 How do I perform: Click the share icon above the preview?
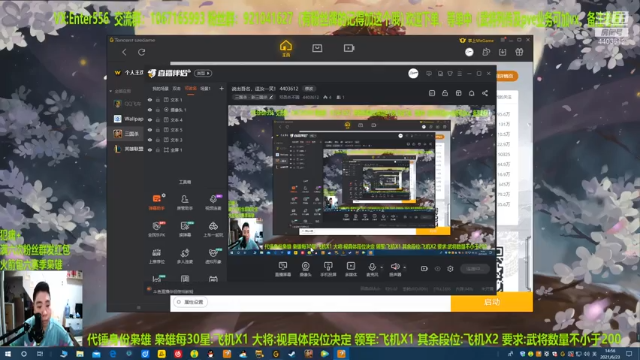(x=484, y=93)
